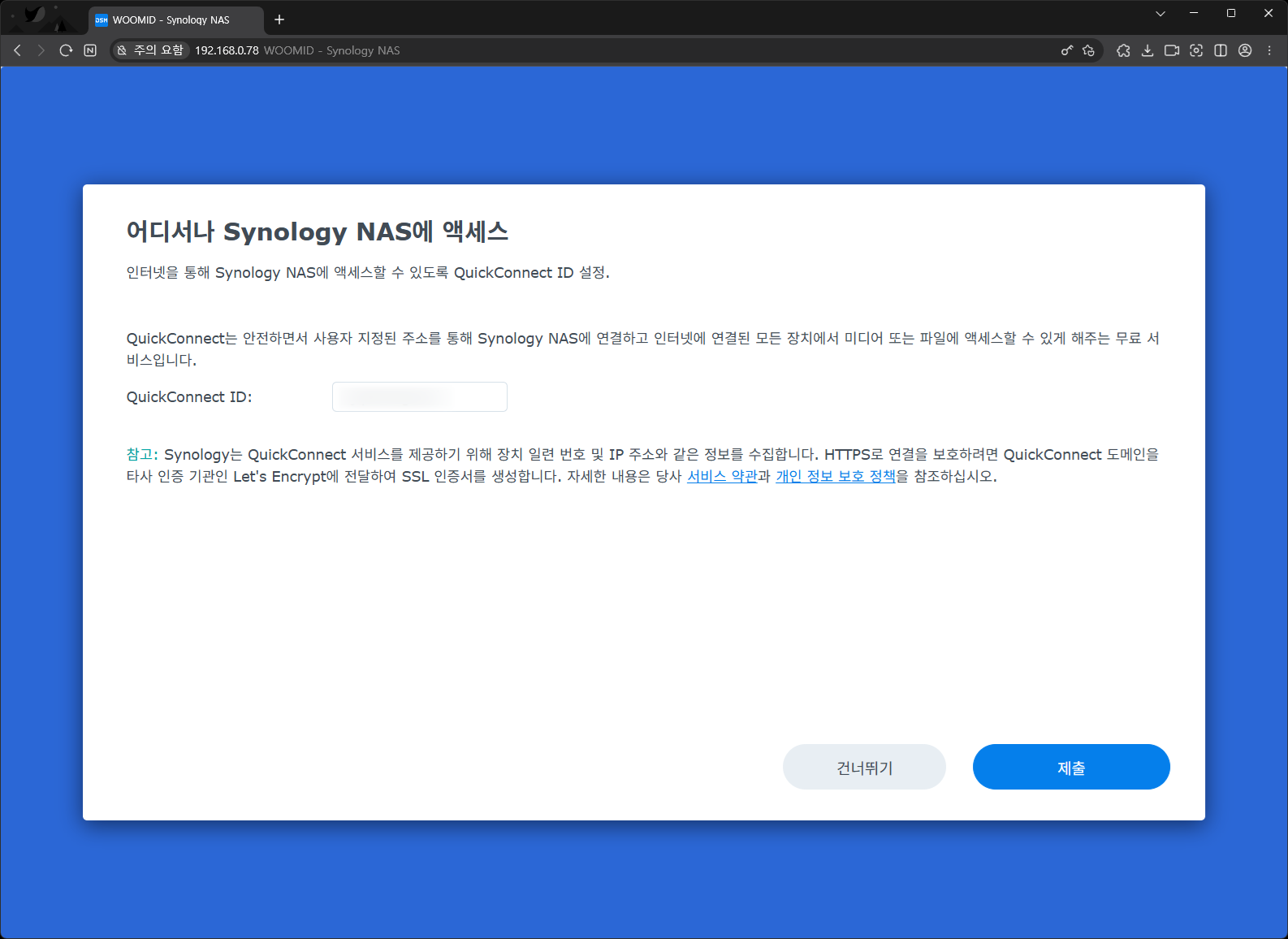Image resolution: width=1288 pixels, height=939 pixels.
Task: Focus the QuickConnect ID input field
Action: point(420,396)
